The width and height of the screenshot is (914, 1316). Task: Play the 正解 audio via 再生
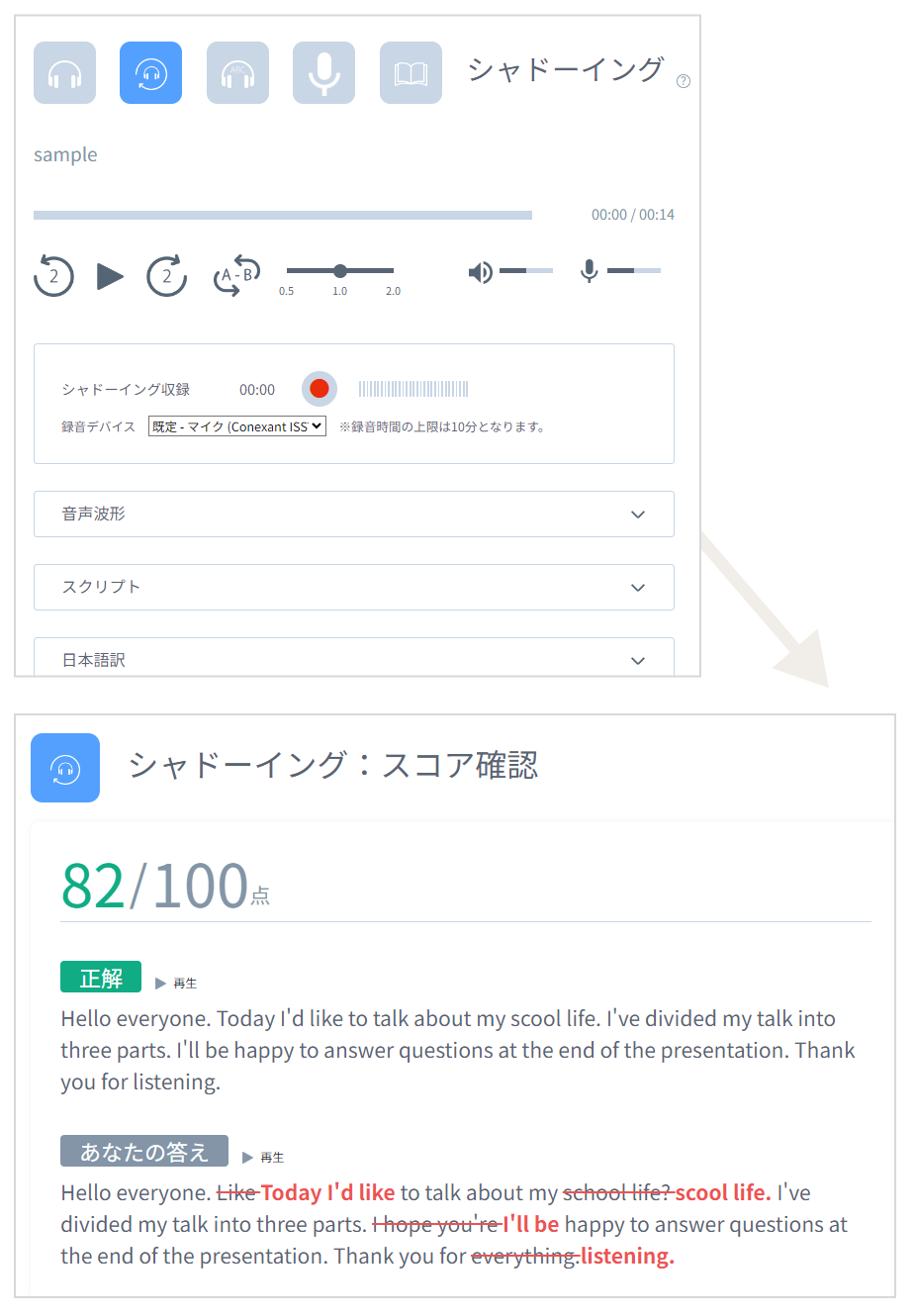click(x=176, y=983)
